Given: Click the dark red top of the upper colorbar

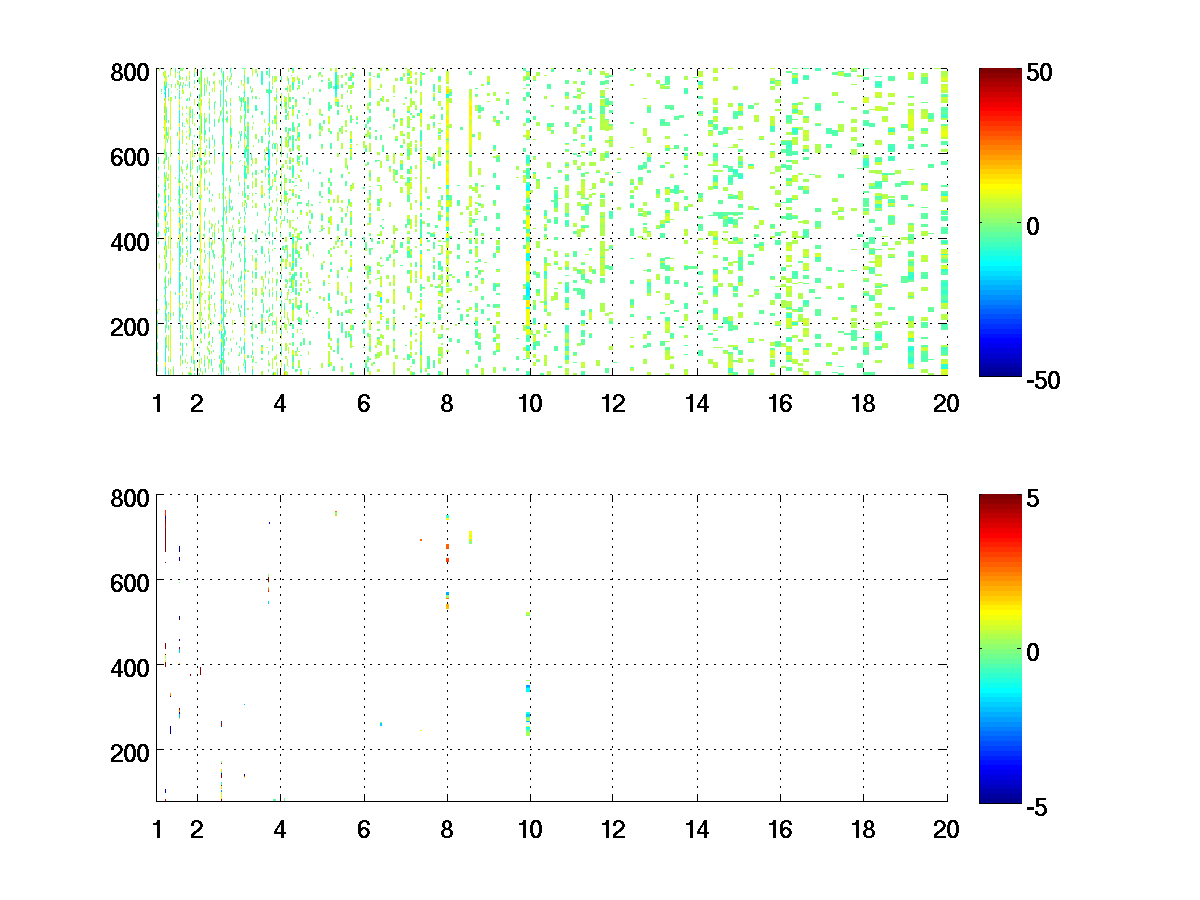Looking at the screenshot, I should [x=1000, y=74].
